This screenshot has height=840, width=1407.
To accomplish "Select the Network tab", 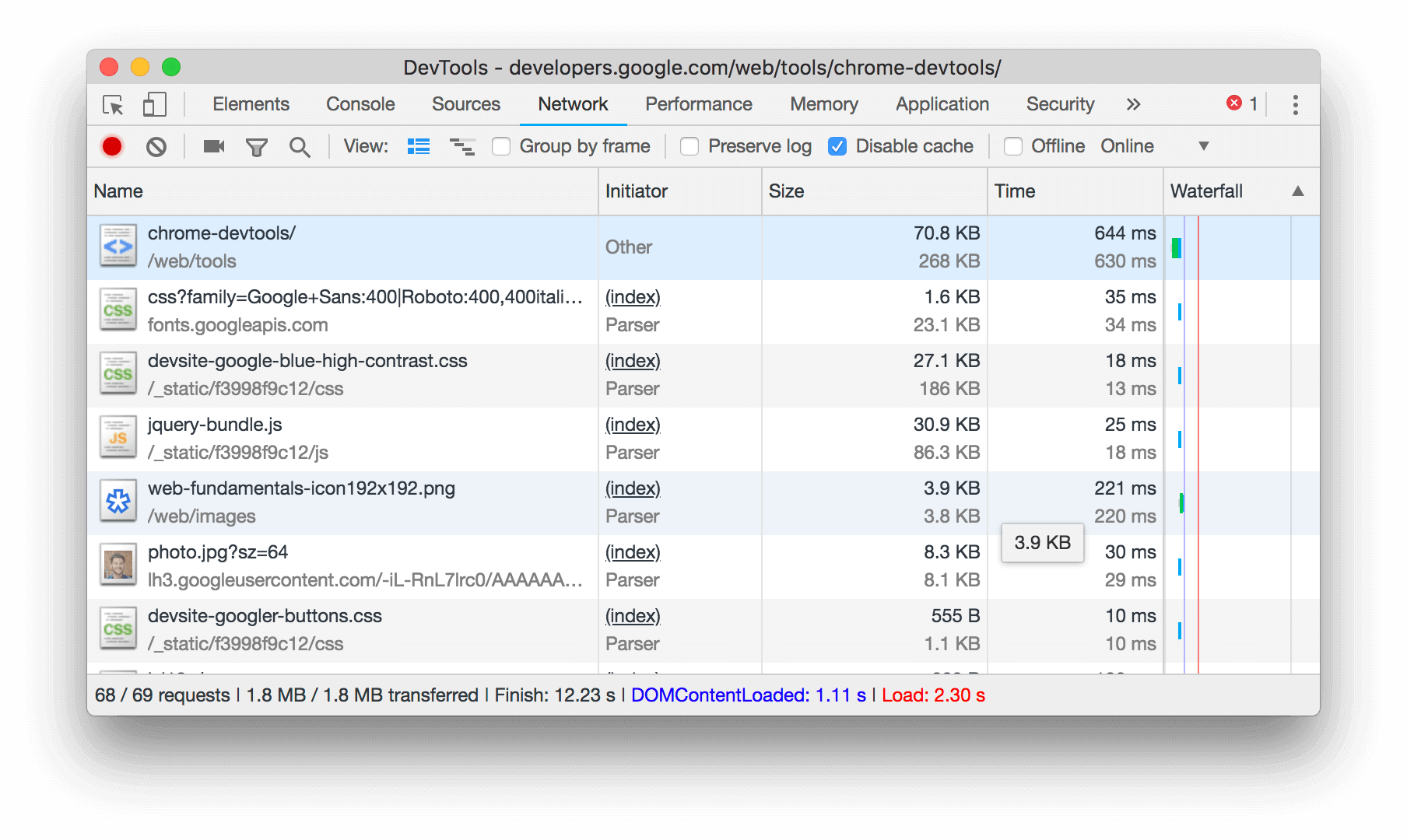I will pyautogui.click(x=573, y=104).
